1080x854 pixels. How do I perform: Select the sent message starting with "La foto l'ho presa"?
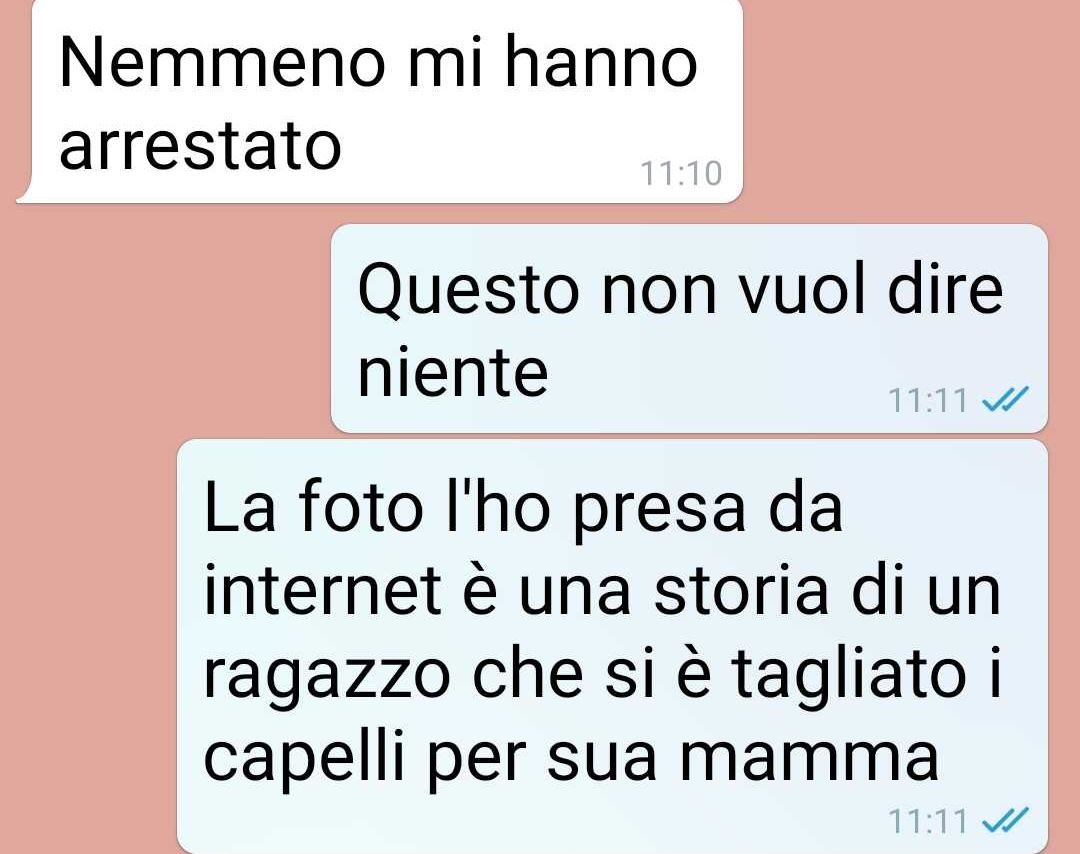point(612,646)
